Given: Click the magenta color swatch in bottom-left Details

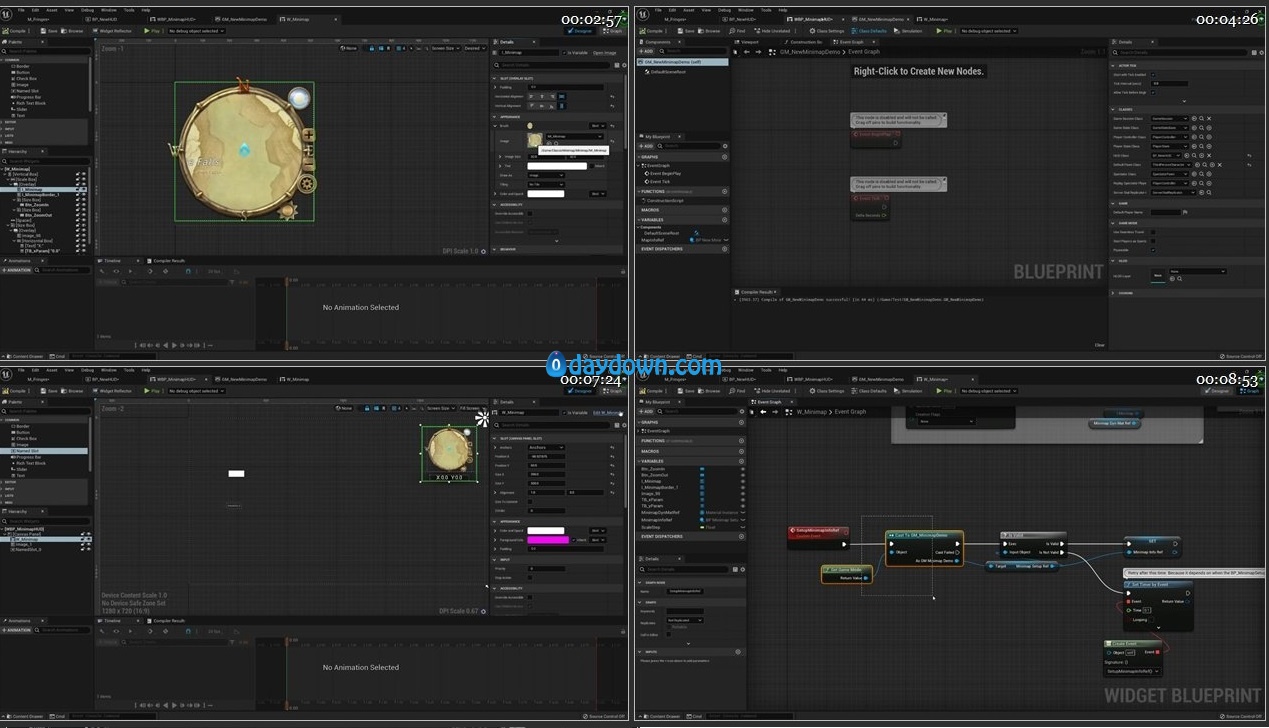Looking at the screenshot, I should click(x=548, y=540).
